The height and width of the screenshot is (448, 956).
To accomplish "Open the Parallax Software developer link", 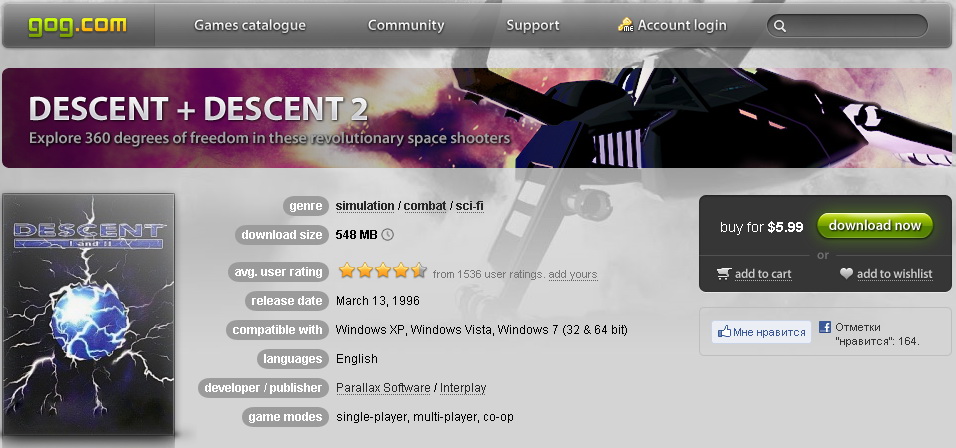I will coord(383,388).
